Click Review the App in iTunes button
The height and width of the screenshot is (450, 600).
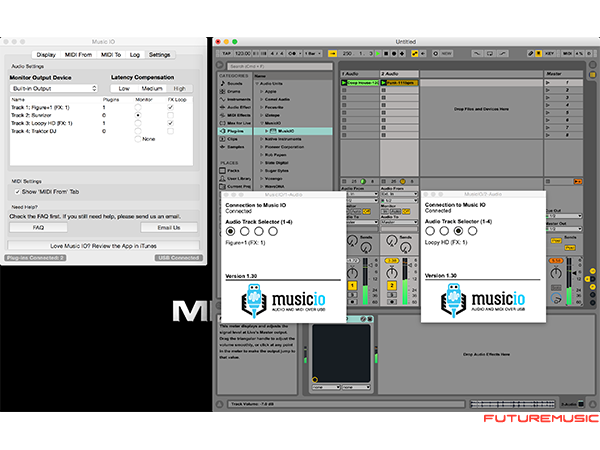pos(103,246)
